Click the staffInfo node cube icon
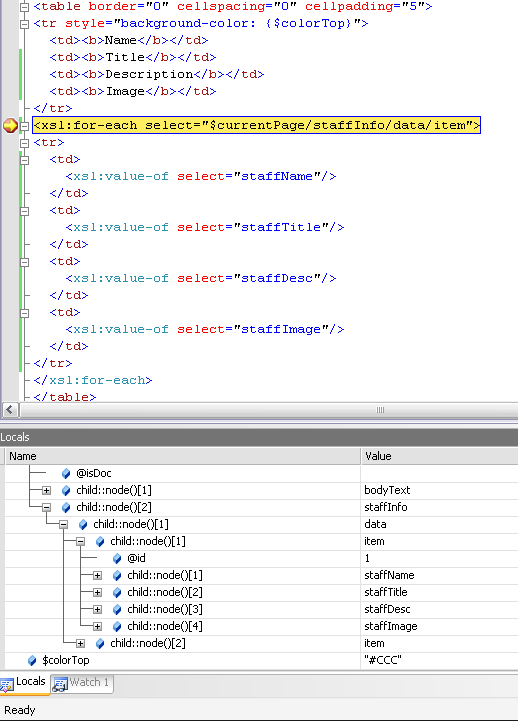 (66, 508)
